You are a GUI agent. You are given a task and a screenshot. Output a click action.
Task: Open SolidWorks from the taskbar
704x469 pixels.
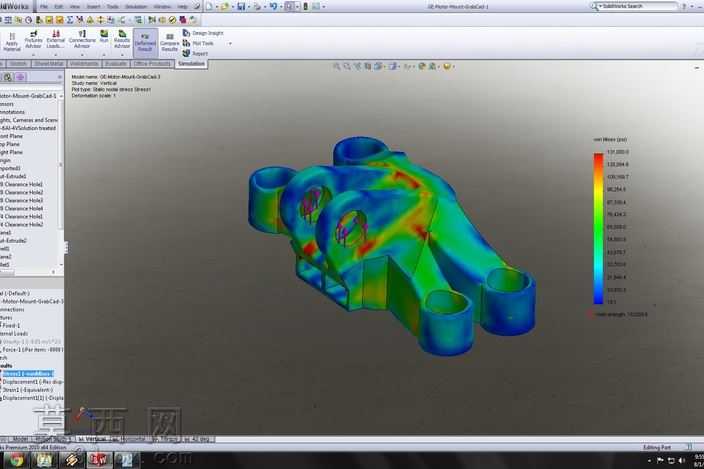(99, 460)
